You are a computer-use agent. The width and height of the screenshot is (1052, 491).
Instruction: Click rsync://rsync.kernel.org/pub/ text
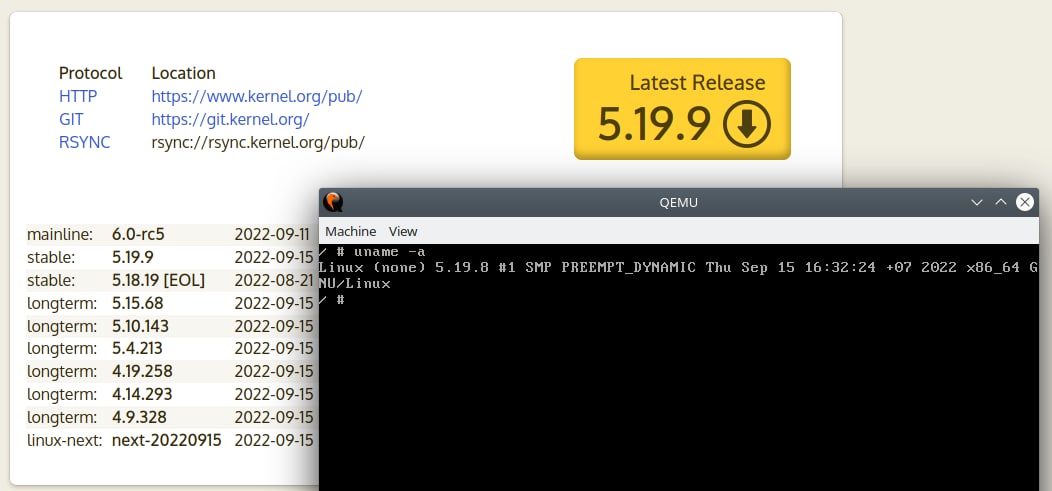258,142
